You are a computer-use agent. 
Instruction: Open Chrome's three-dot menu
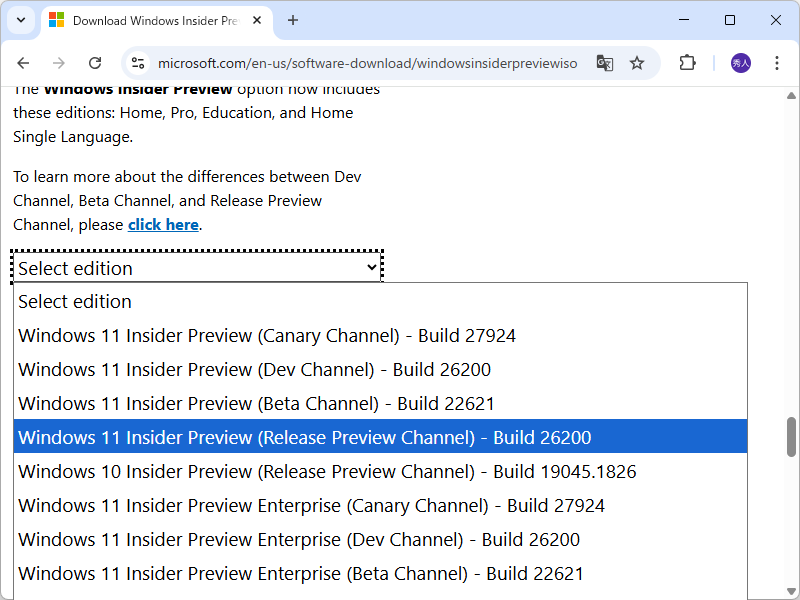coord(777,63)
